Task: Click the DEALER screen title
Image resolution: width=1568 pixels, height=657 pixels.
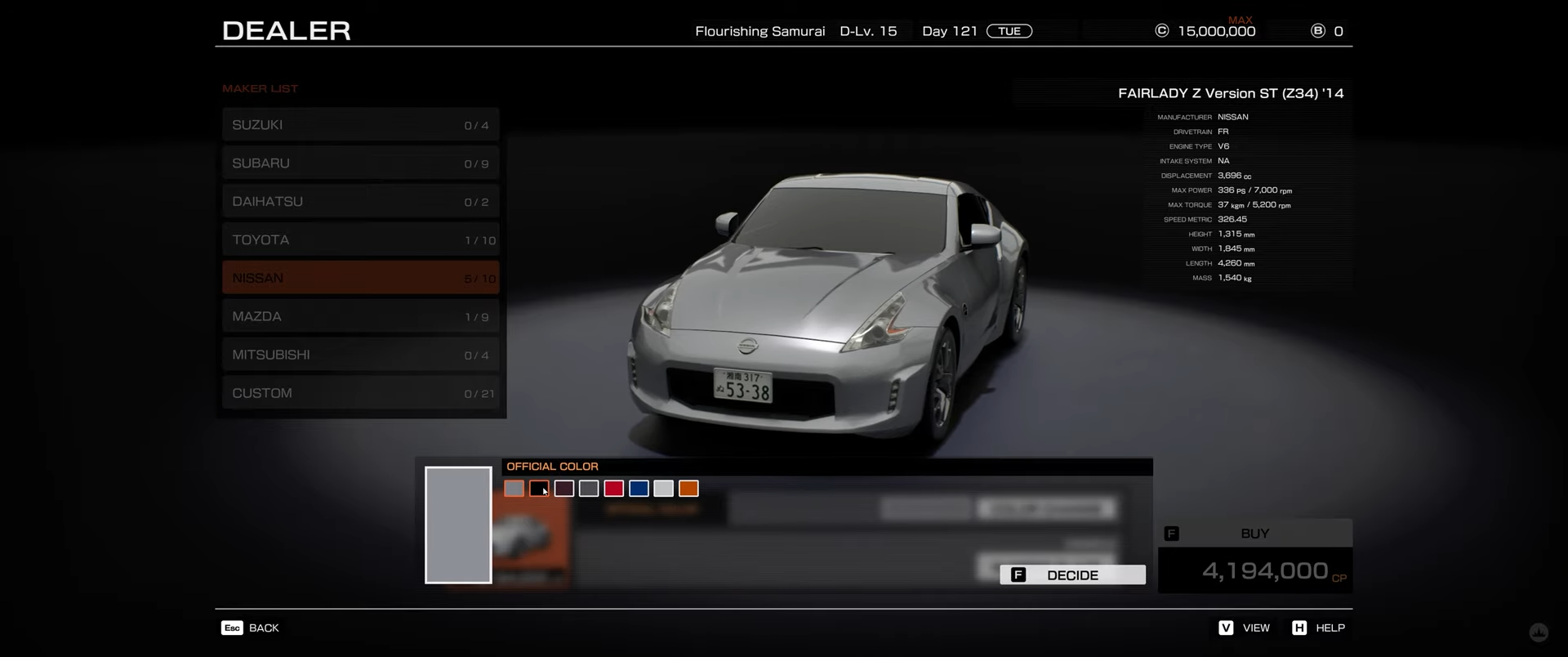Action: (x=287, y=30)
